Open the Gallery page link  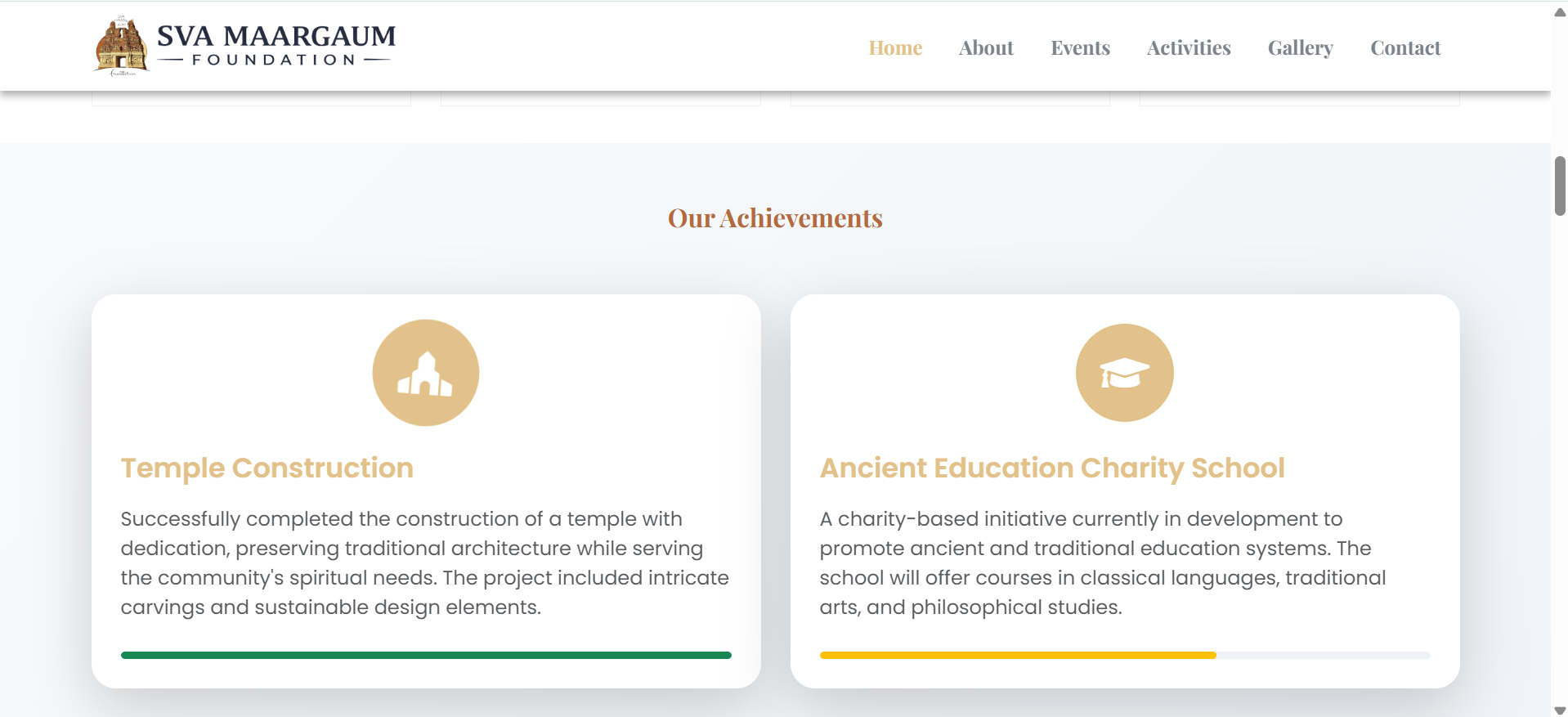click(1301, 48)
